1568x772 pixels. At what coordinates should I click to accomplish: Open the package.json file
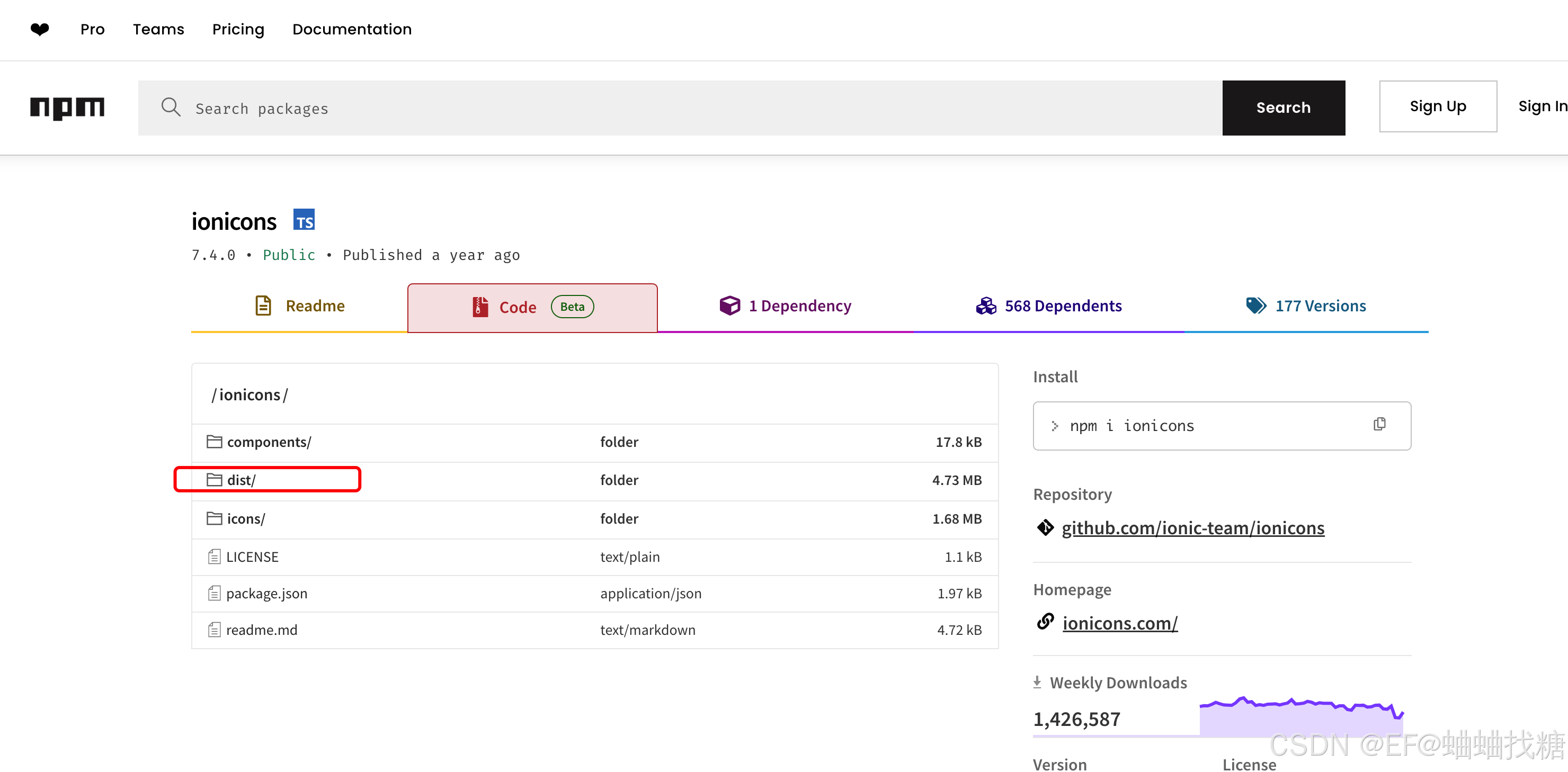pyautogui.click(x=266, y=593)
